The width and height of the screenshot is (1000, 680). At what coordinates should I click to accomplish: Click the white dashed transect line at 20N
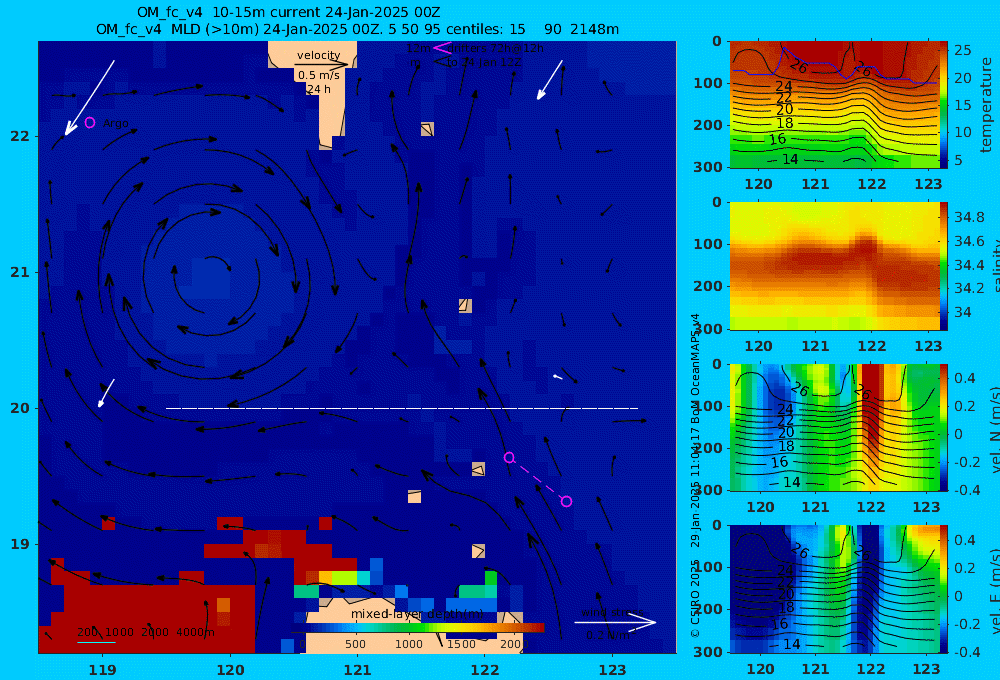pyautogui.click(x=402, y=408)
